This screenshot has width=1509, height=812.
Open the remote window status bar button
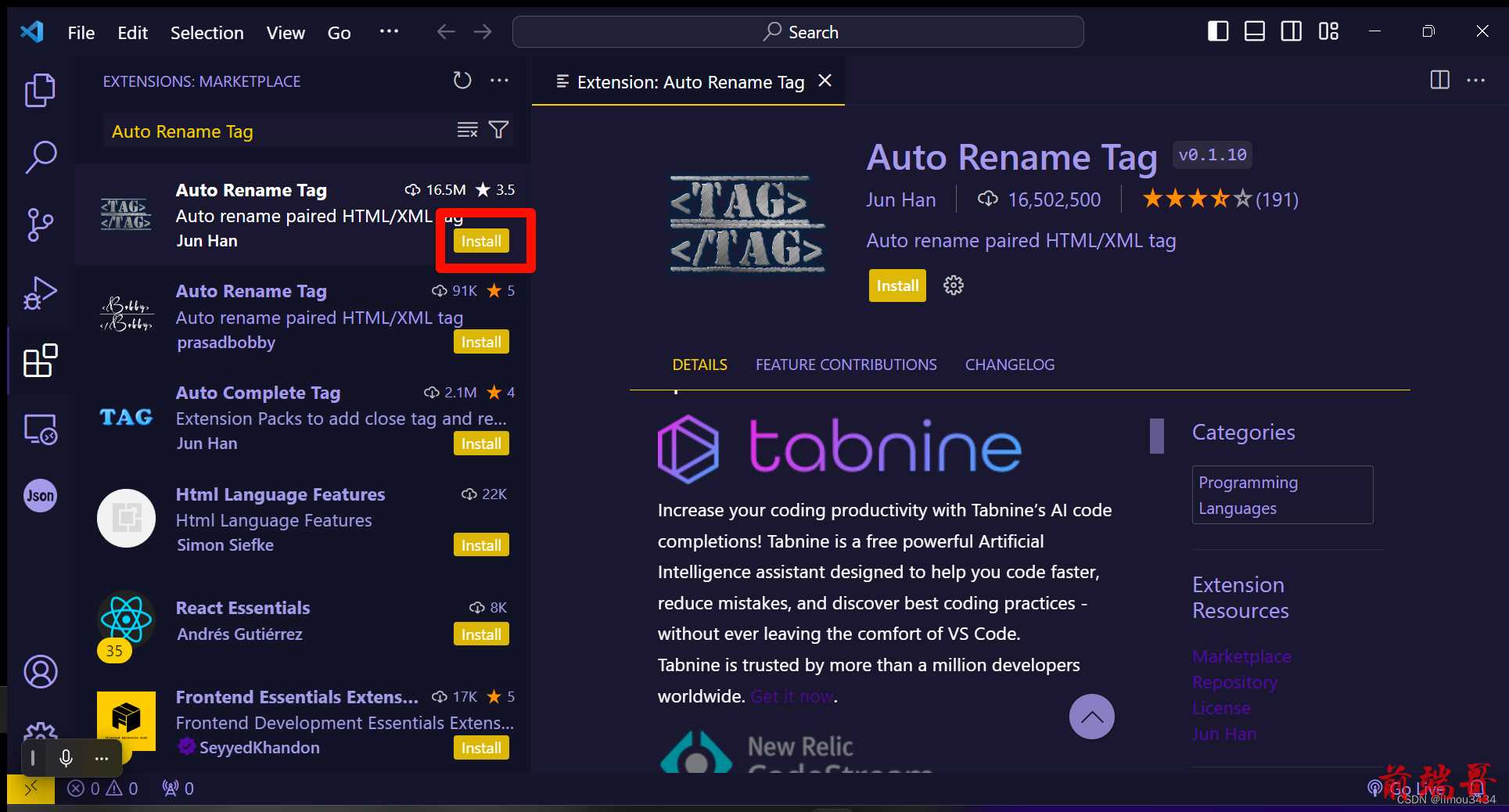pyautogui.click(x=31, y=788)
